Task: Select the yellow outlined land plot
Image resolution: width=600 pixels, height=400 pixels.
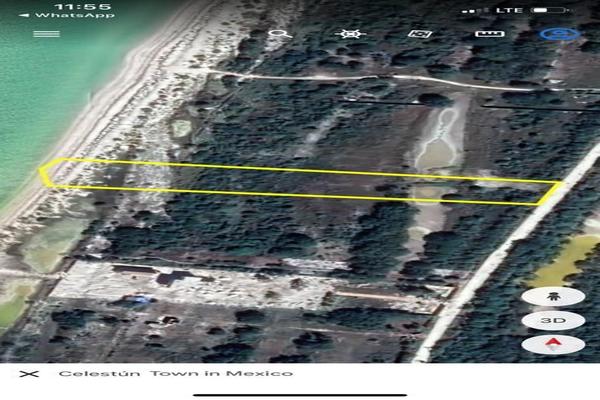Action: (300, 181)
